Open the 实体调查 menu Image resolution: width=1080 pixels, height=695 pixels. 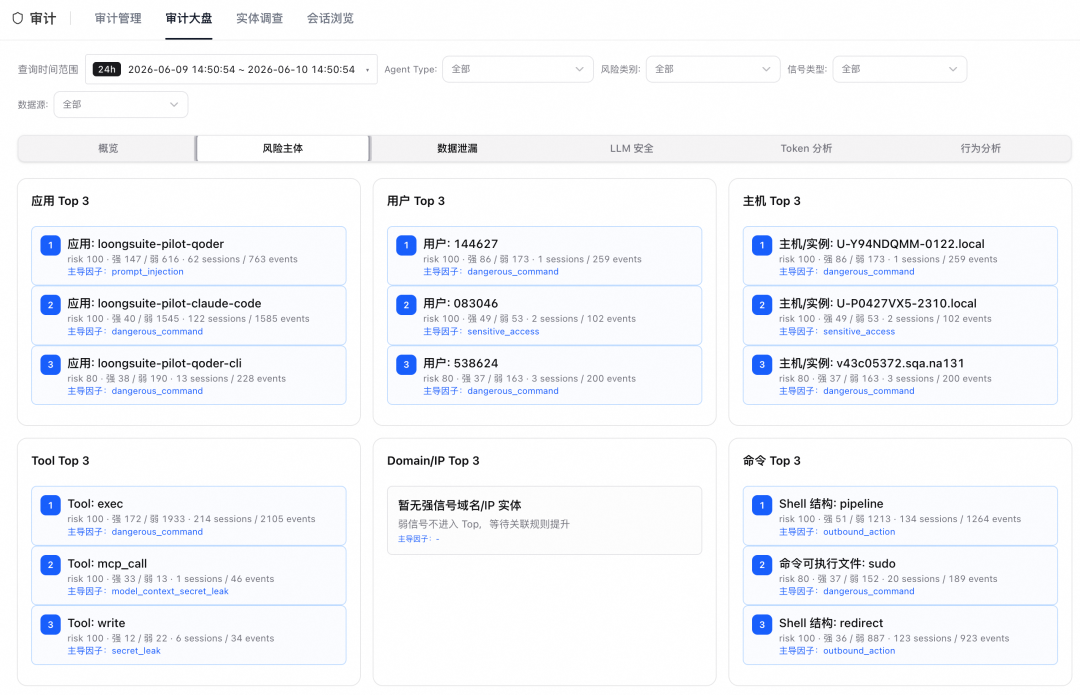[x=260, y=19]
